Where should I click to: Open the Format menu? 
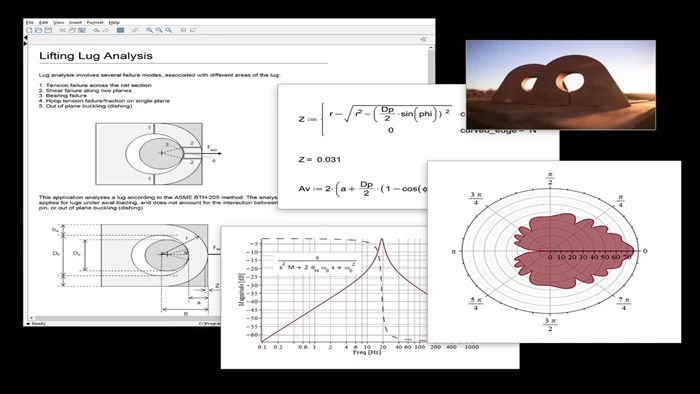[95, 22]
